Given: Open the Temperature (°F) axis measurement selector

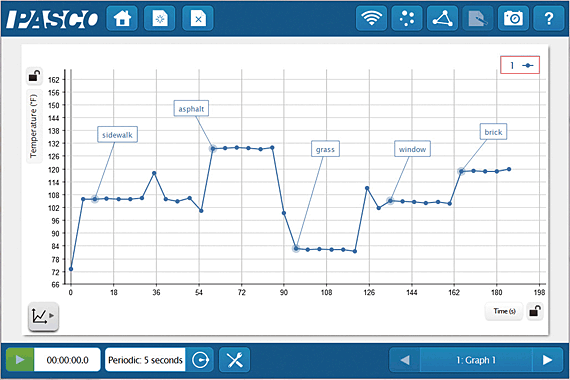Looking at the screenshot, I should [x=34, y=126].
